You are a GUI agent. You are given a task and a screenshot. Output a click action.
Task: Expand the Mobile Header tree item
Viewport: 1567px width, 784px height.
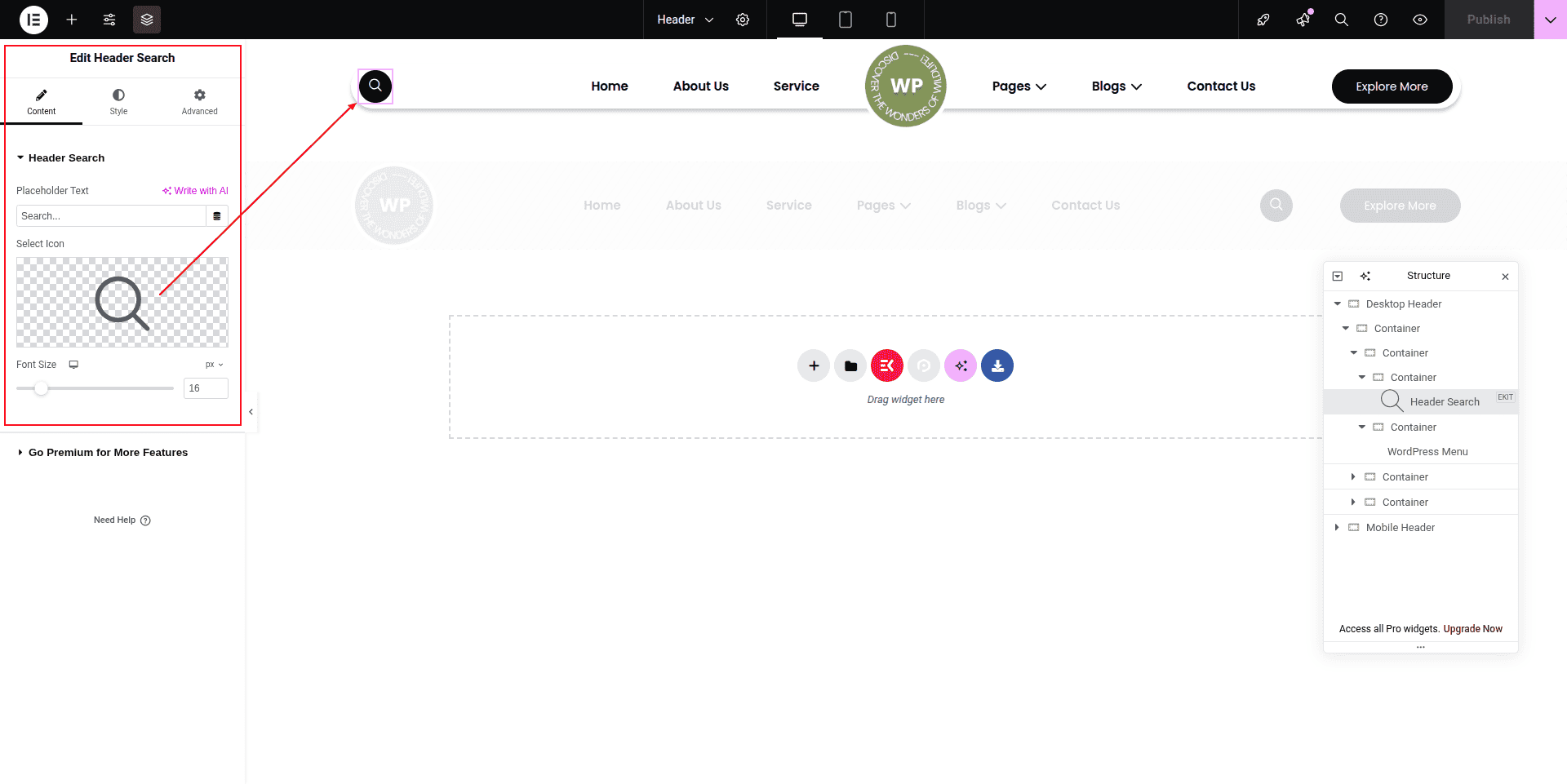click(x=1337, y=528)
